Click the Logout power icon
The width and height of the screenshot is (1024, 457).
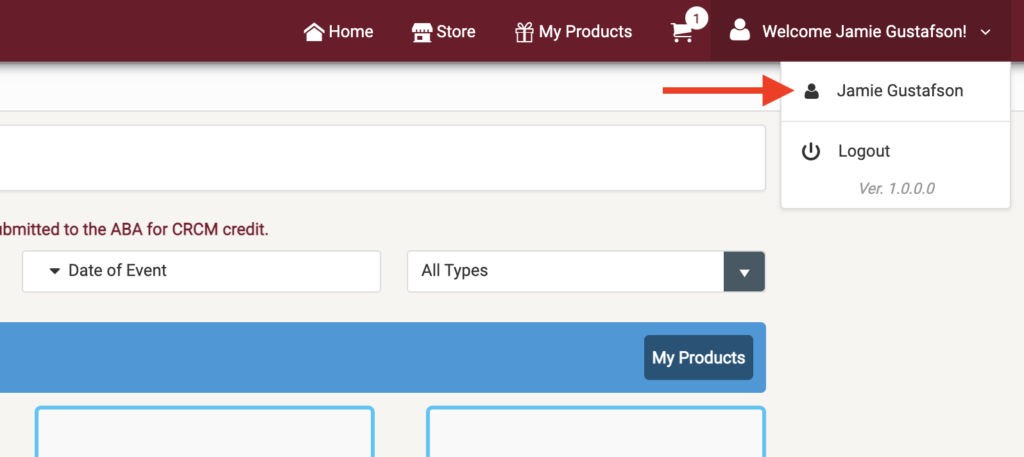coord(810,151)
